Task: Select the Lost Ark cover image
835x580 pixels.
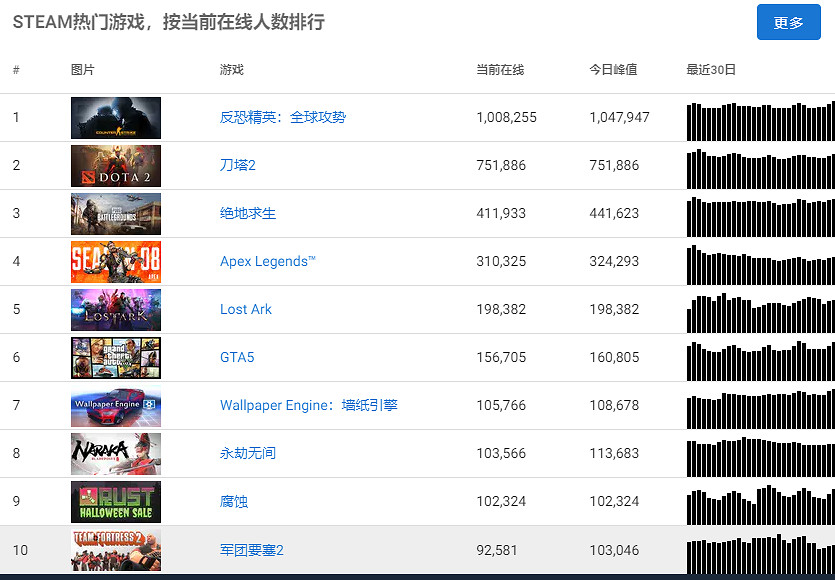Action: tap(115, 309)
